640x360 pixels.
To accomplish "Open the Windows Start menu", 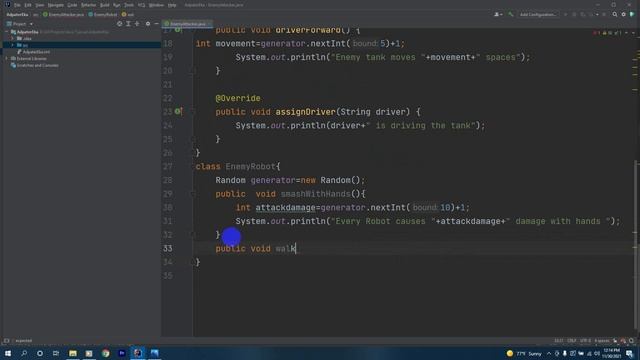I will tap(8, 353).
